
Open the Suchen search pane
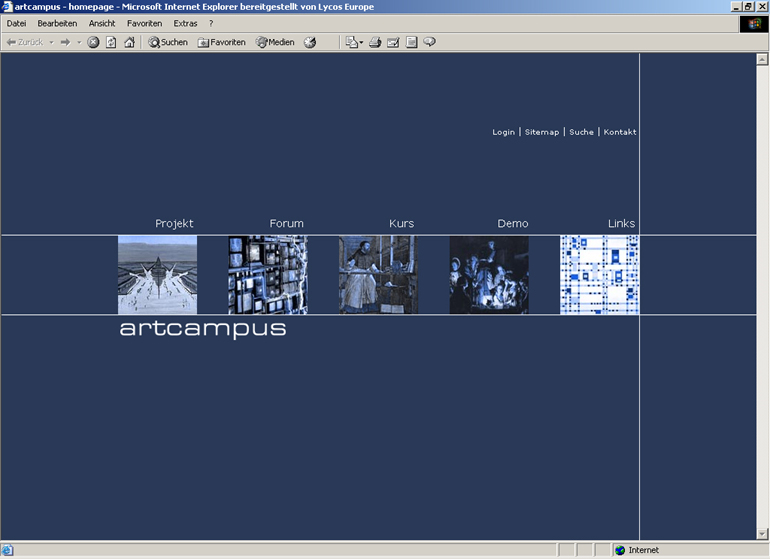tap(168, 42)
